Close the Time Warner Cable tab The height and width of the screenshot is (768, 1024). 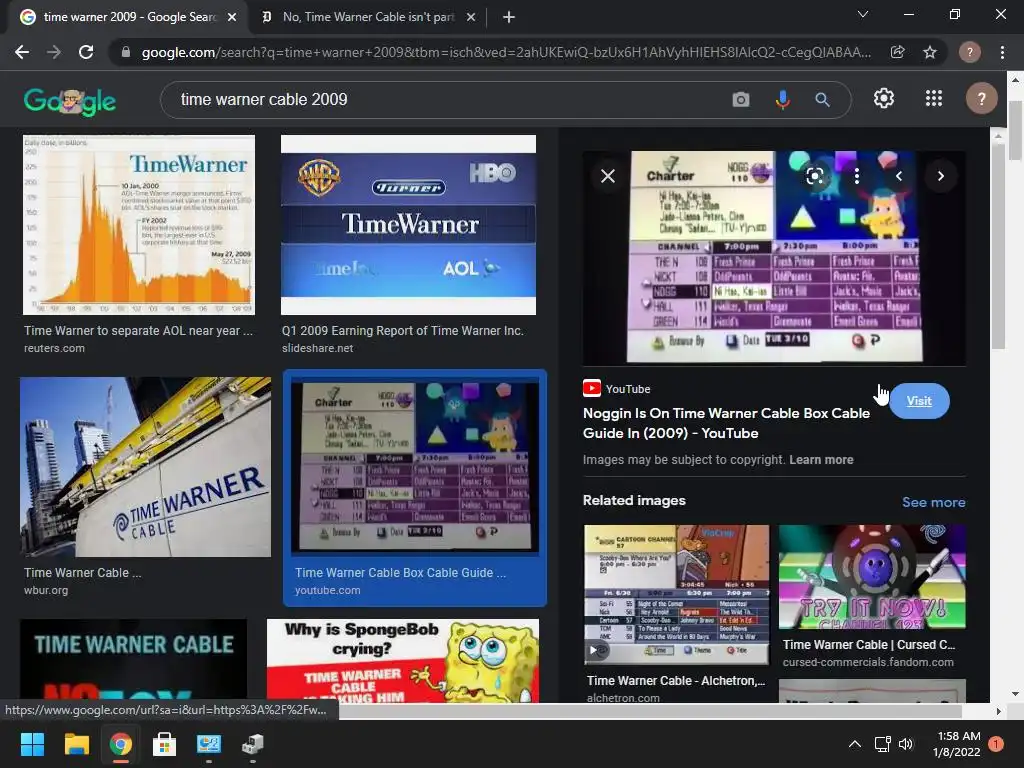[x=471, y=17]
